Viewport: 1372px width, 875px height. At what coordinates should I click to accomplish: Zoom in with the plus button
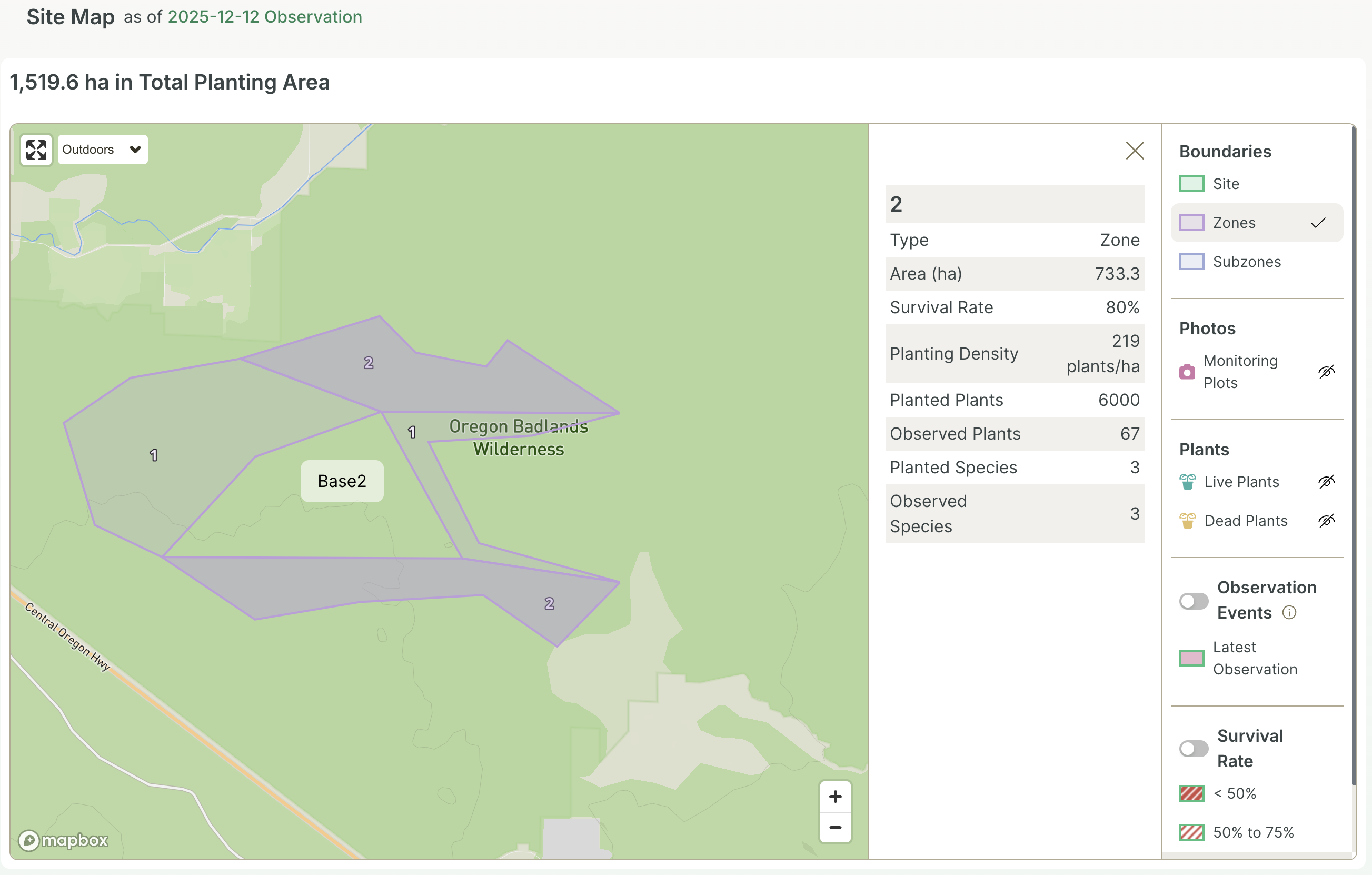[834, 796]
